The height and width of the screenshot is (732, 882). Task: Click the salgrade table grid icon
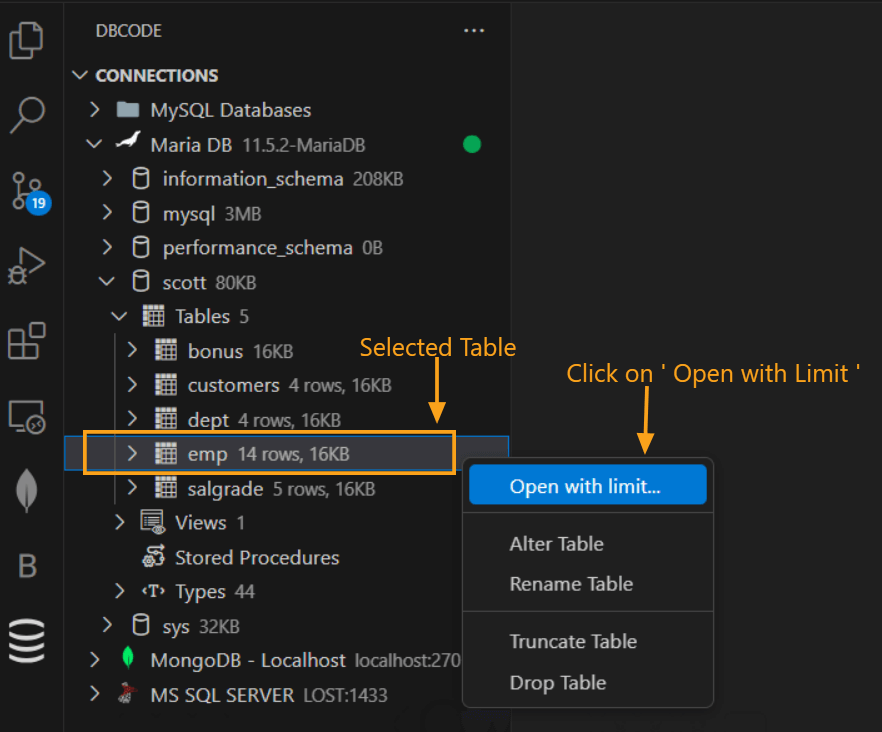click(166, 488)
